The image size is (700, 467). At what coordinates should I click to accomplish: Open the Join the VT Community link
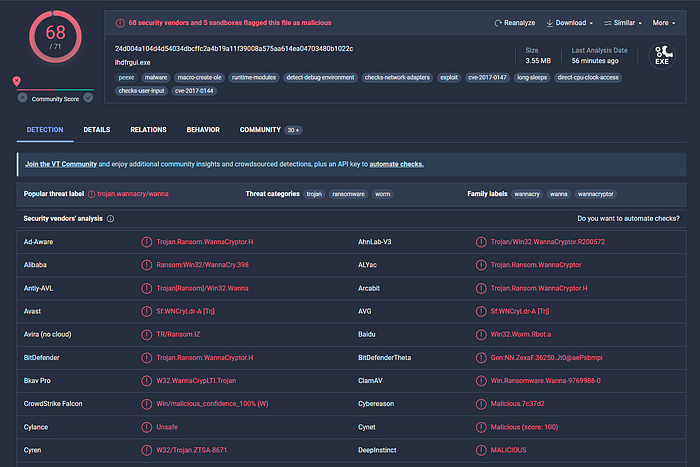pos(61,164)
